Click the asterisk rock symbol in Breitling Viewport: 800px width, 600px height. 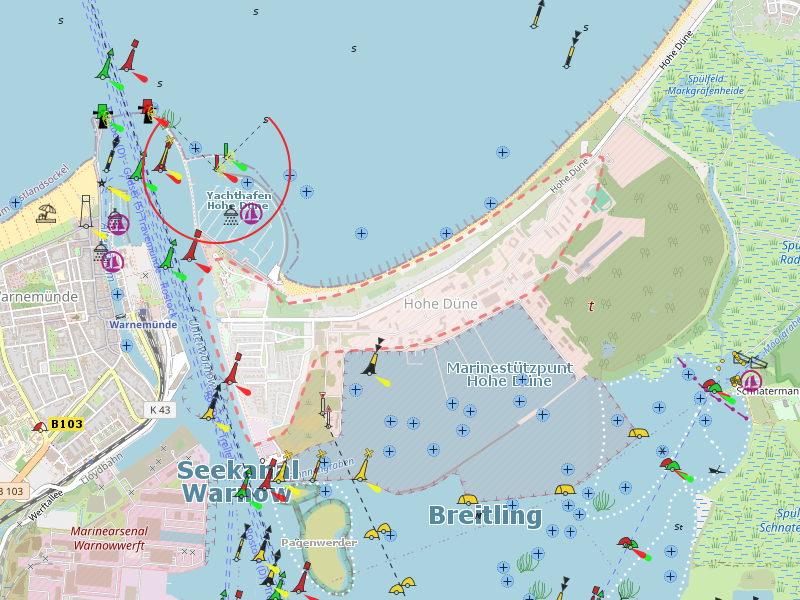coord(662,452)
